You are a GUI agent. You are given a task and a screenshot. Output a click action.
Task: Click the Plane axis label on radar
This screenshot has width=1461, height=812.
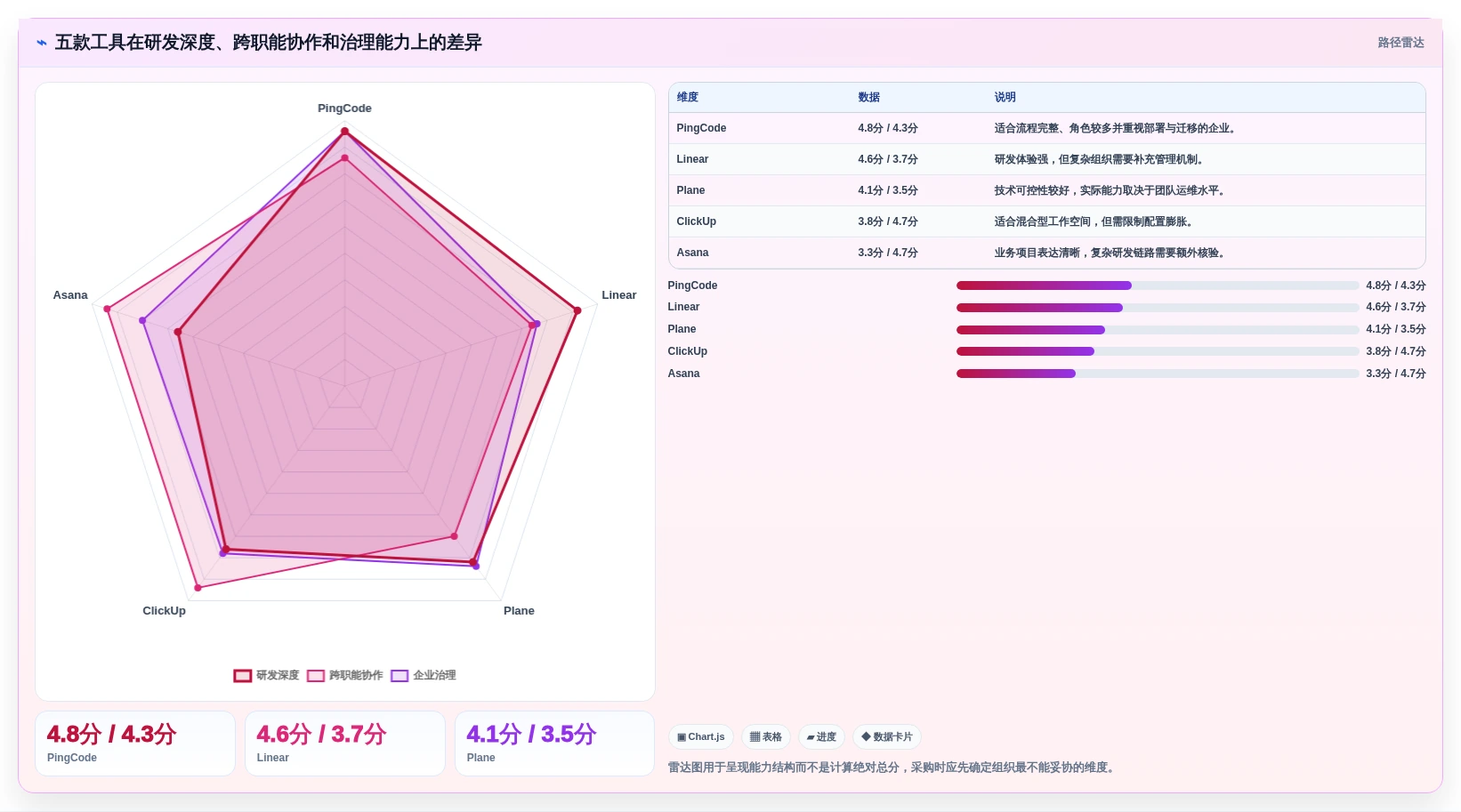519,611
